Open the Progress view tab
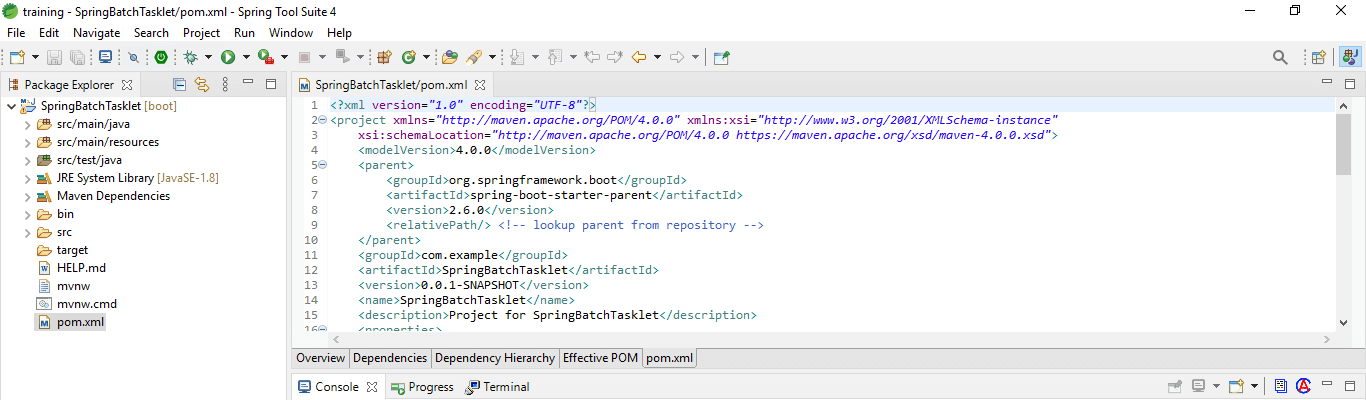The height and width of the screenshot is (400, 1366). point(422,387)
